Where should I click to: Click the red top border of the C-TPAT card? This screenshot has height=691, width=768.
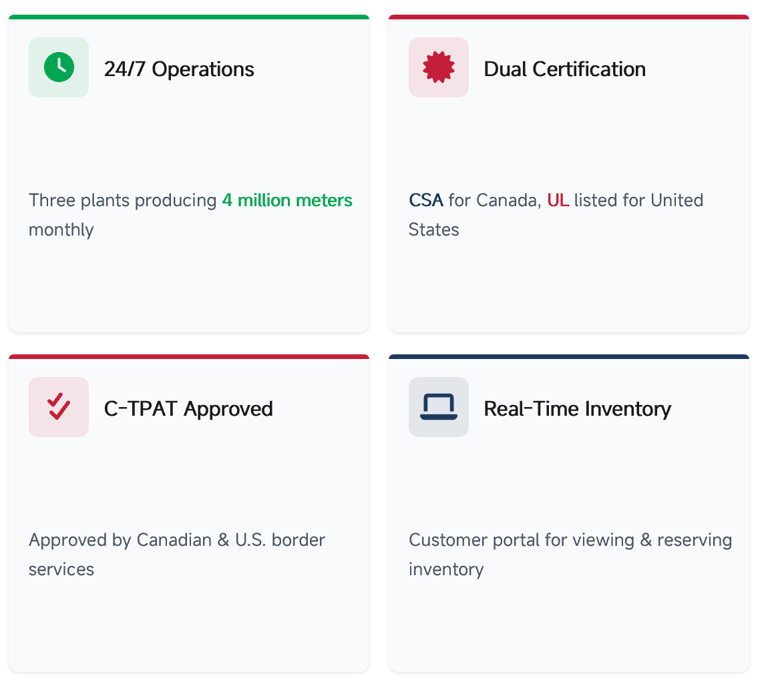tap(189, 357)
